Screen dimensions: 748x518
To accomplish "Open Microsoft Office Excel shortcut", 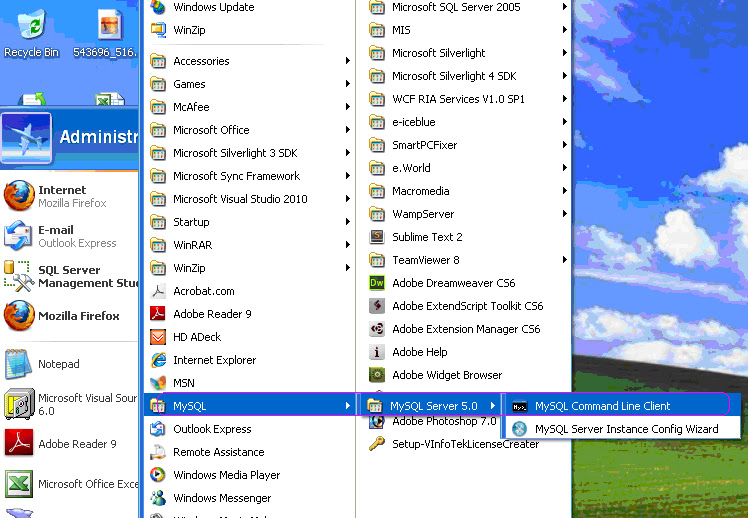I will (69, 484).
